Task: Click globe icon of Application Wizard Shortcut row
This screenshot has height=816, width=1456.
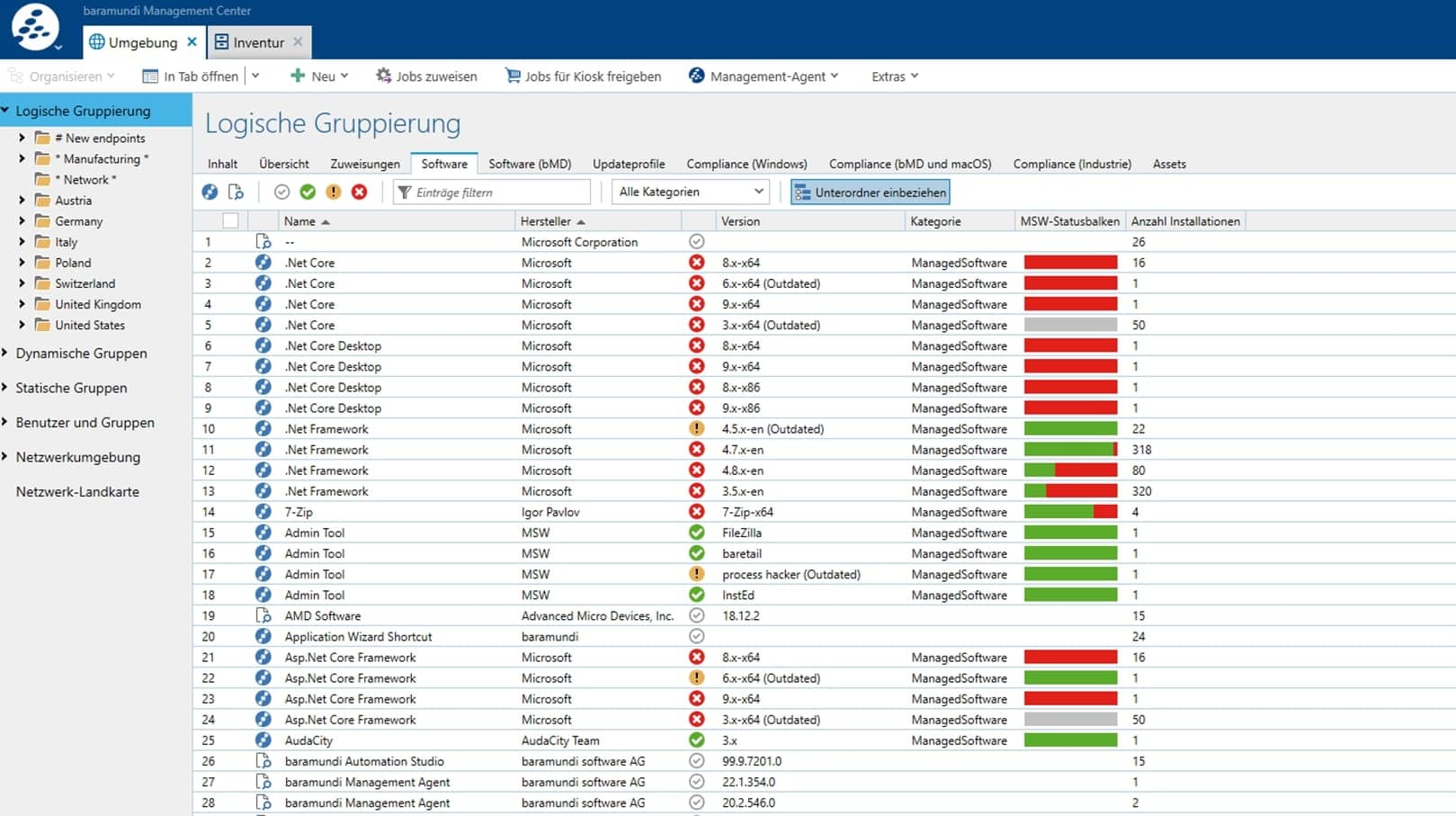Action: click(x=263, y=636)
